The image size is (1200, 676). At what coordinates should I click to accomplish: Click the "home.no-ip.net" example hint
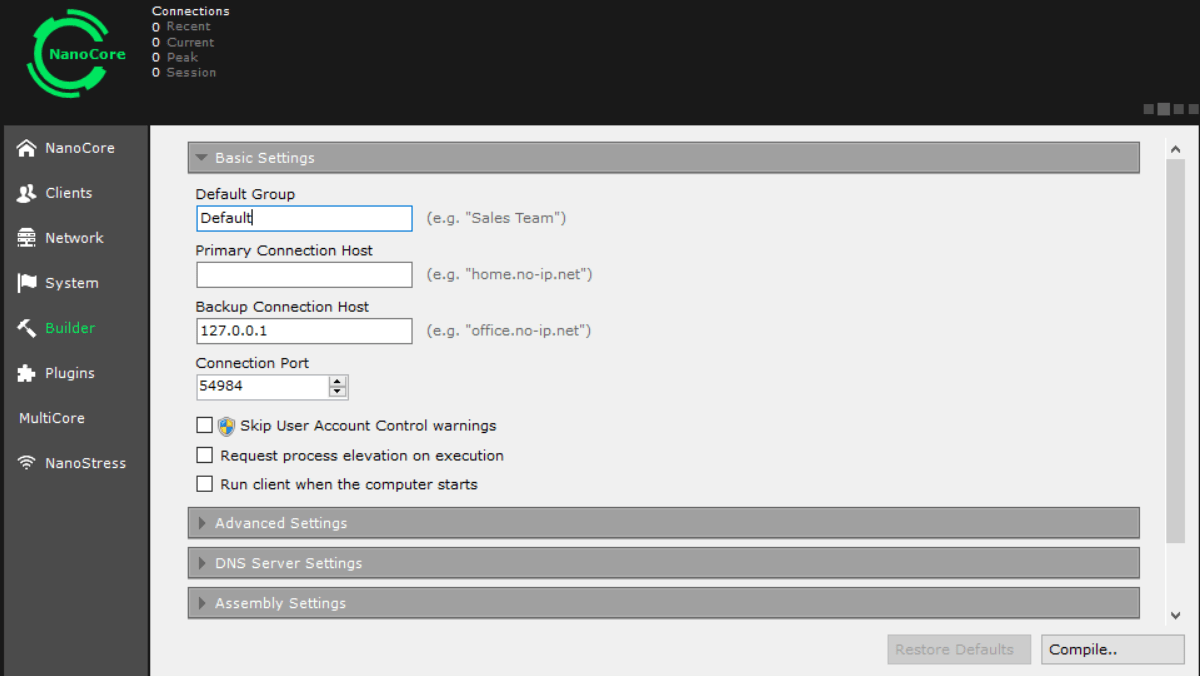tap(510, 274)
